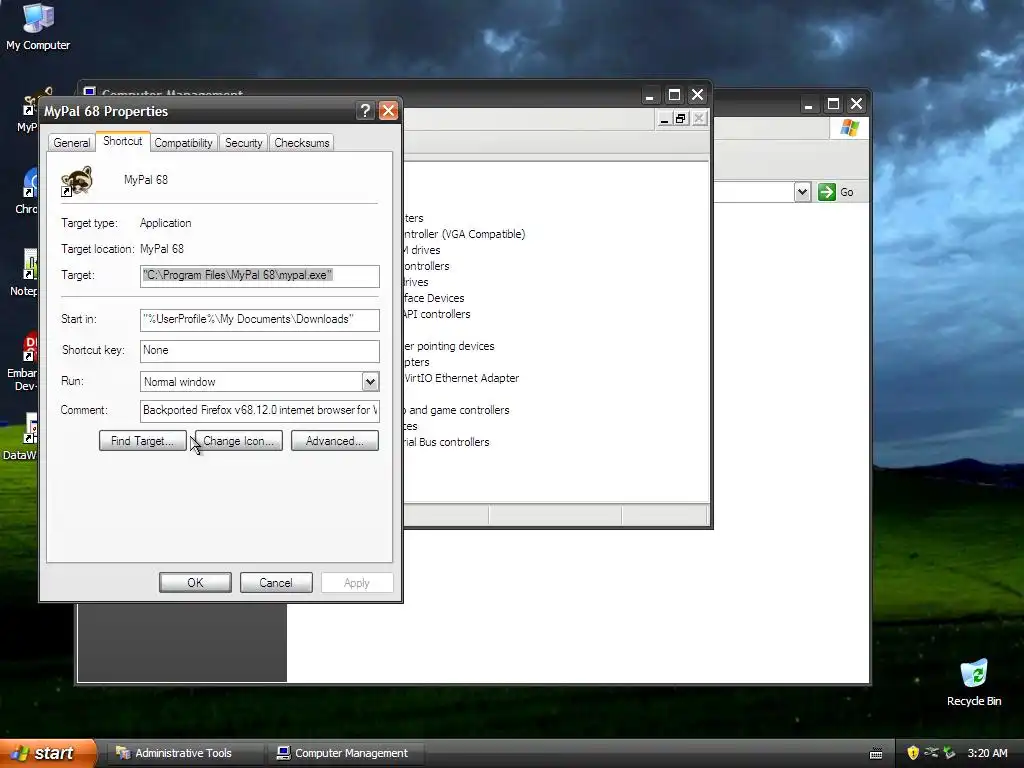The height and width of the screenshot is (768, 1024).
Task: Close the MyPal 68 Properties dialog
Action: 389,111
